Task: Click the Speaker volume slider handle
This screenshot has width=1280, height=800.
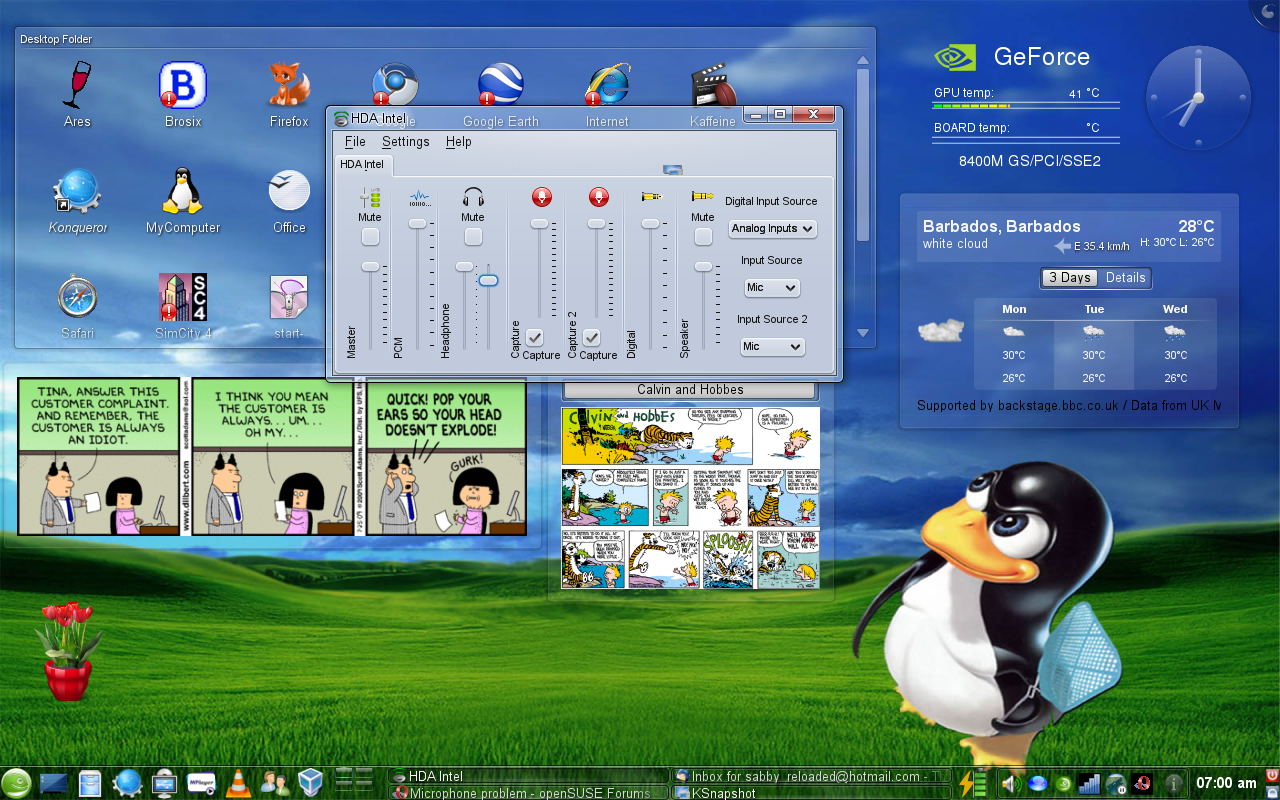Action: [x=703, y=266]
